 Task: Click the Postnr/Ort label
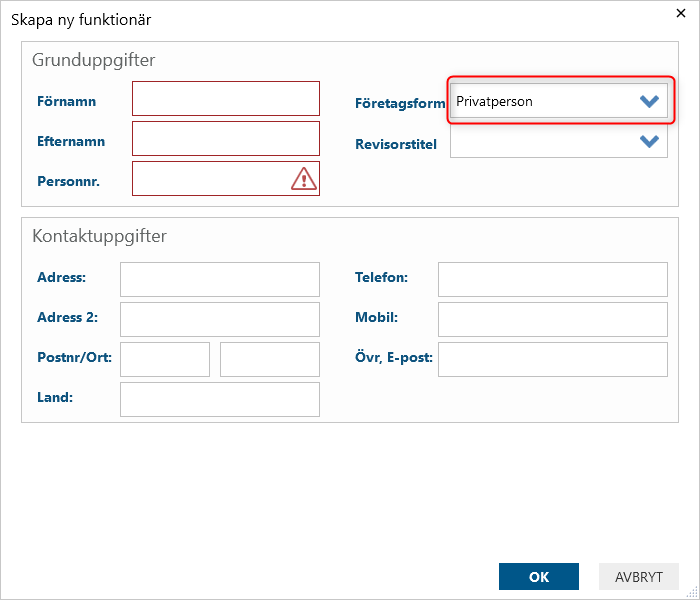coord(75,357)
